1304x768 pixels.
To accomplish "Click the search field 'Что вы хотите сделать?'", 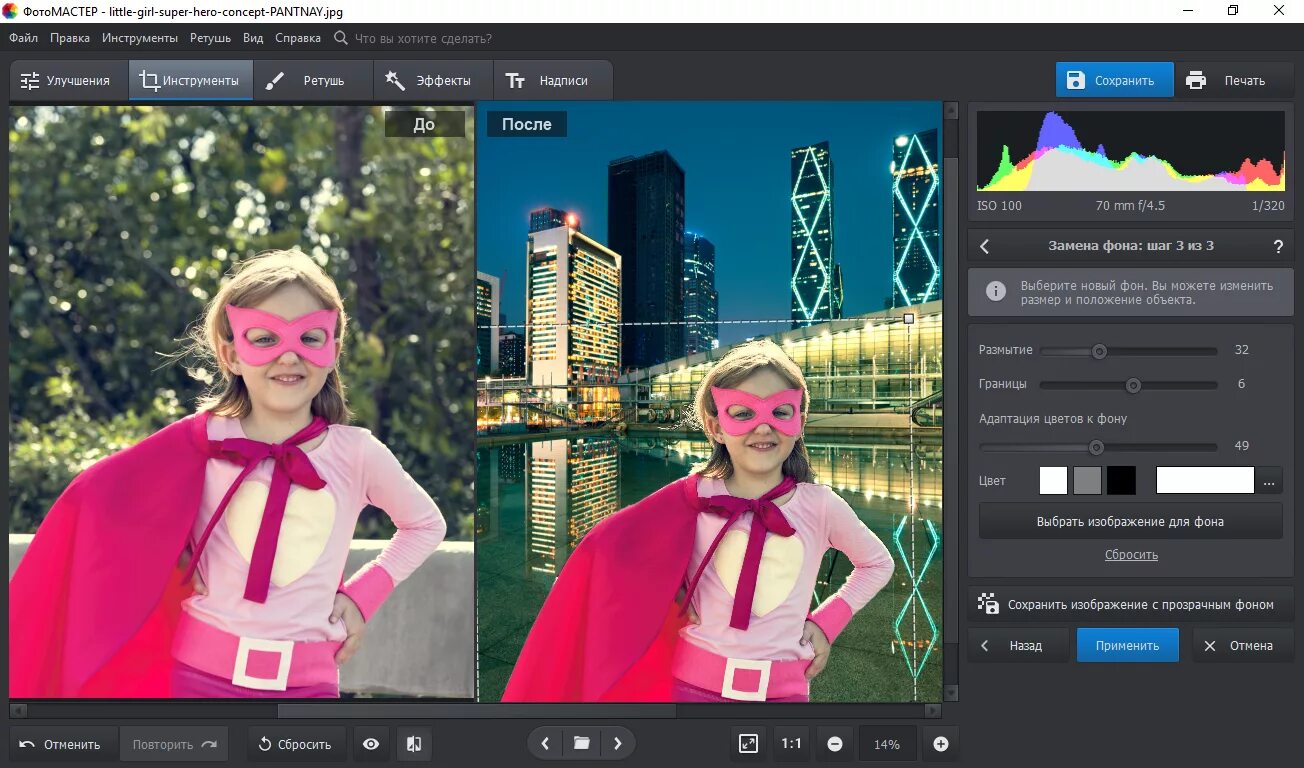I will (423, 38).
